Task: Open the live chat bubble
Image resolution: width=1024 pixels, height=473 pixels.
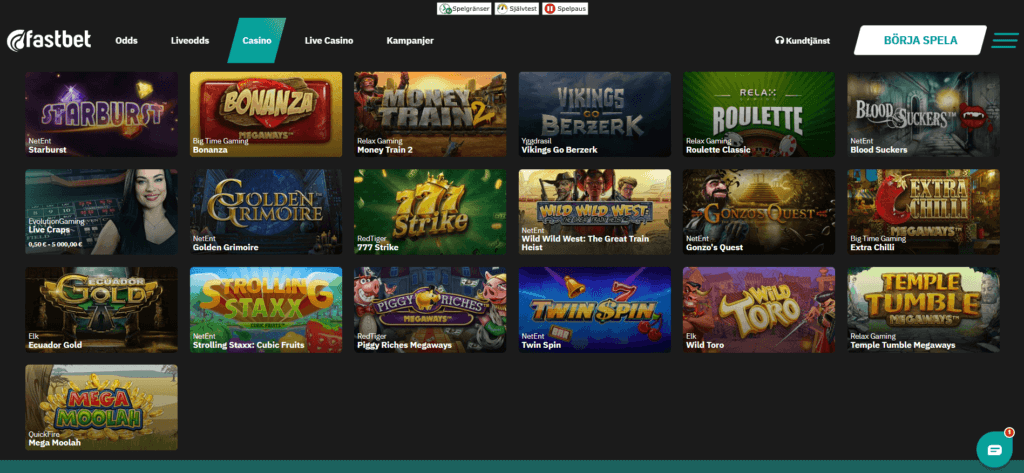Action: coord(994,449)
